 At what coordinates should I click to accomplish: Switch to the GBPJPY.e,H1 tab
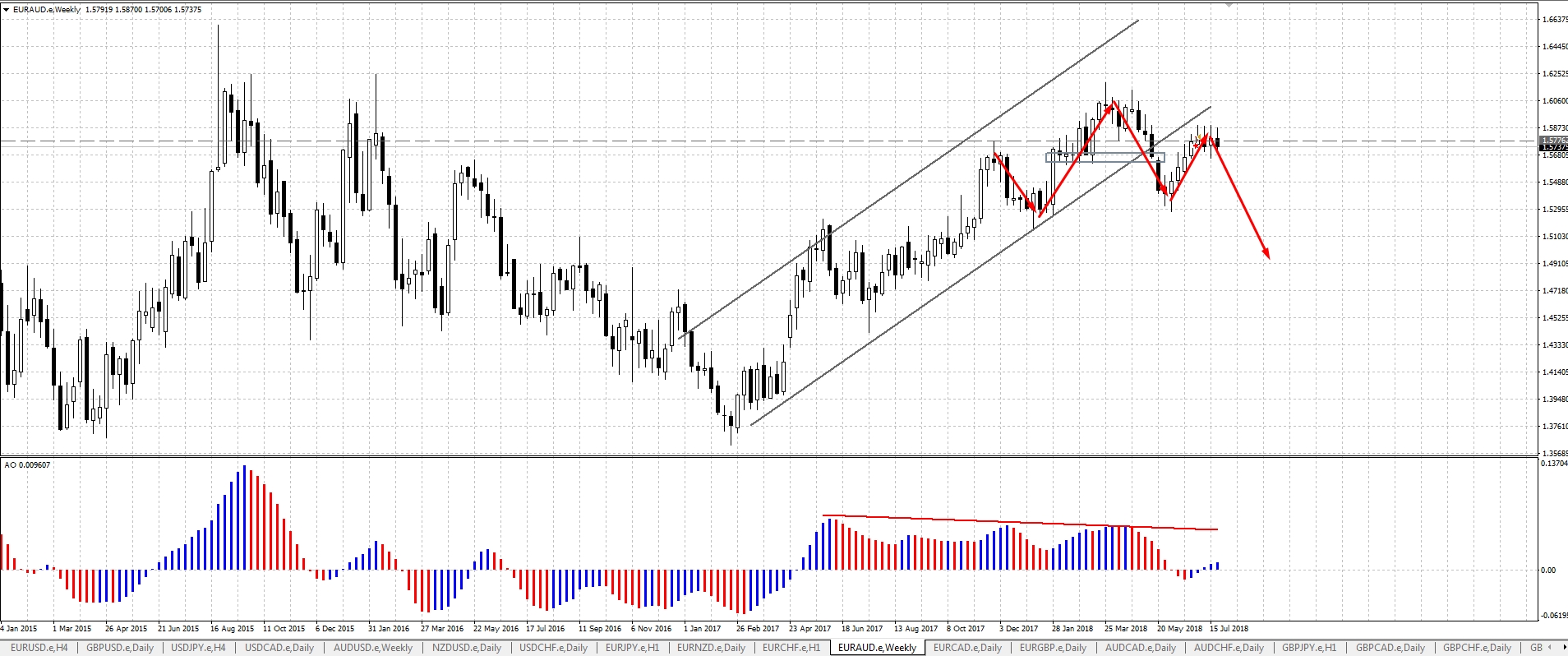(1309, 648)
